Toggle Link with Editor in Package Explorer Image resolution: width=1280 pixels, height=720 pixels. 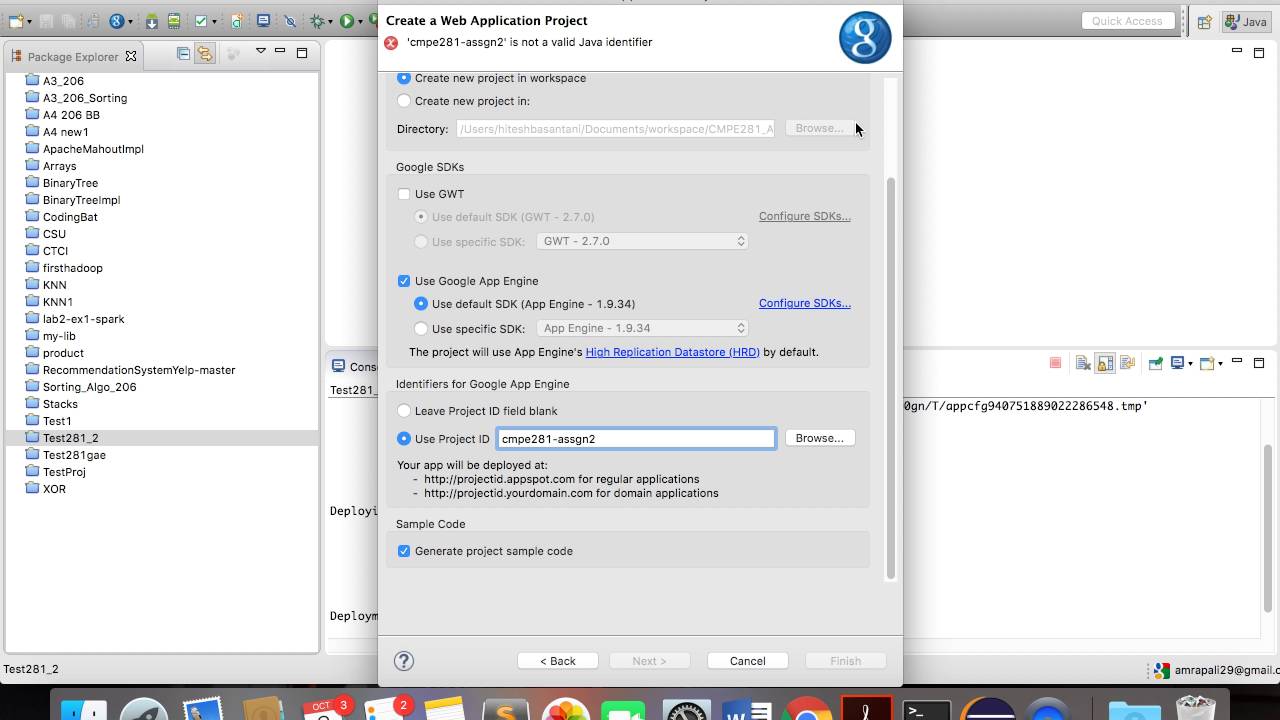204,54
